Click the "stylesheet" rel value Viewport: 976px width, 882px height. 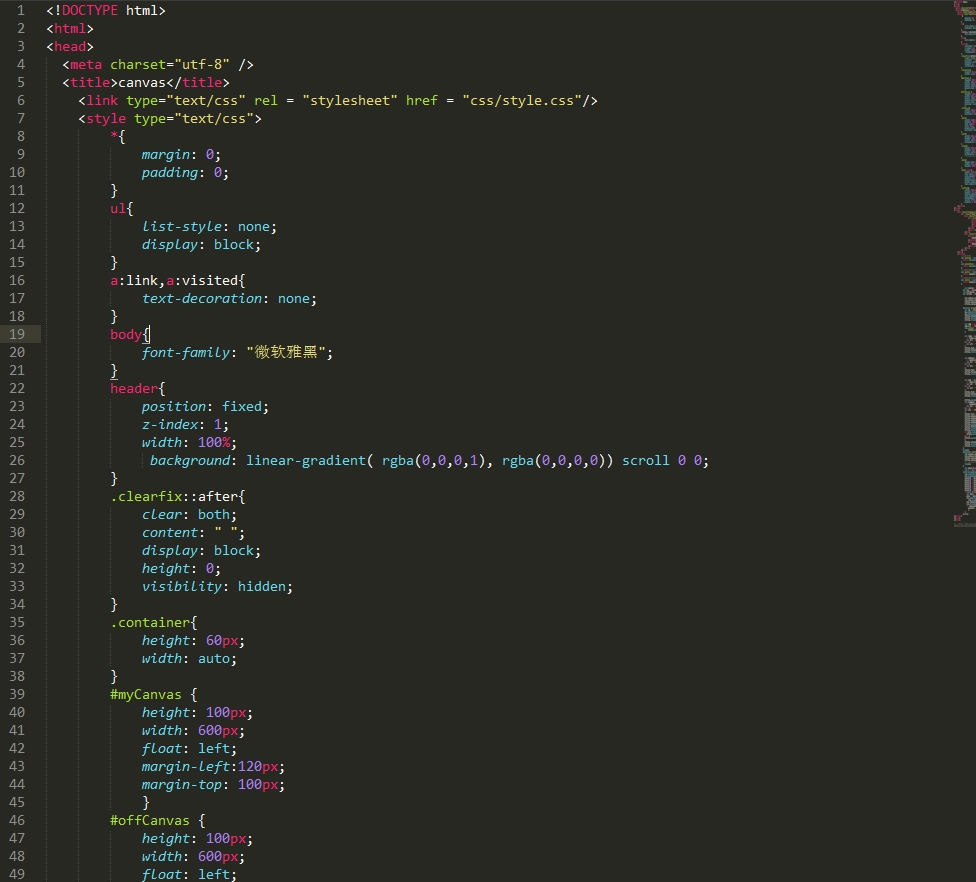coord(350,101)
